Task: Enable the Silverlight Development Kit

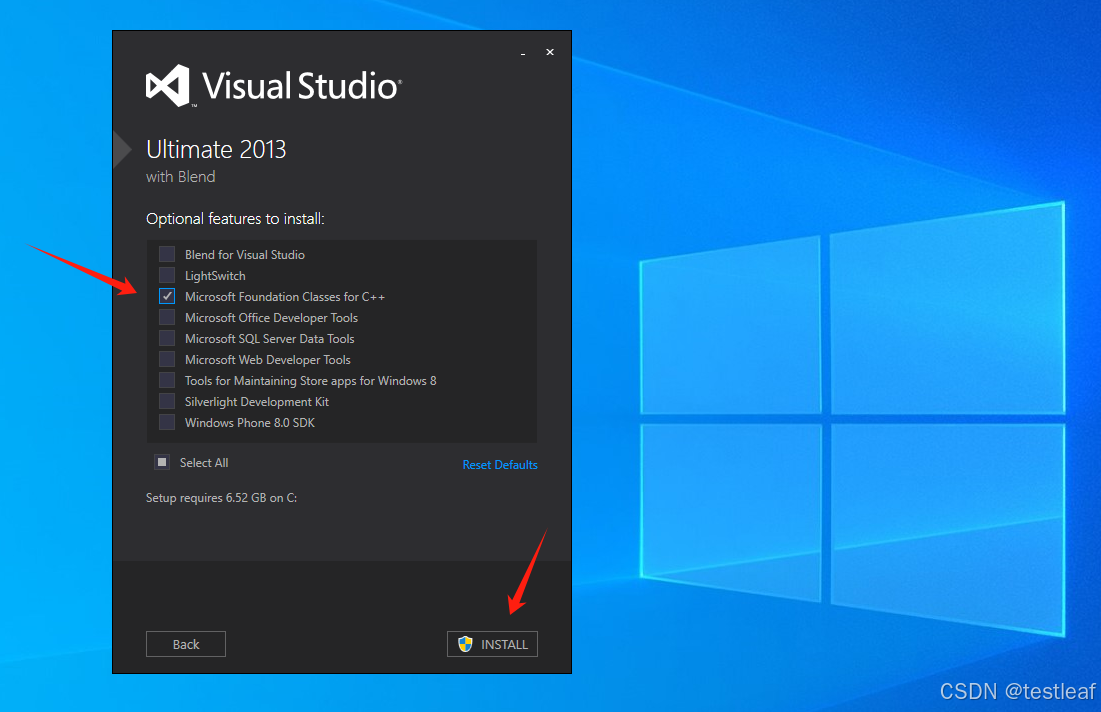Action: coord(166,401)
